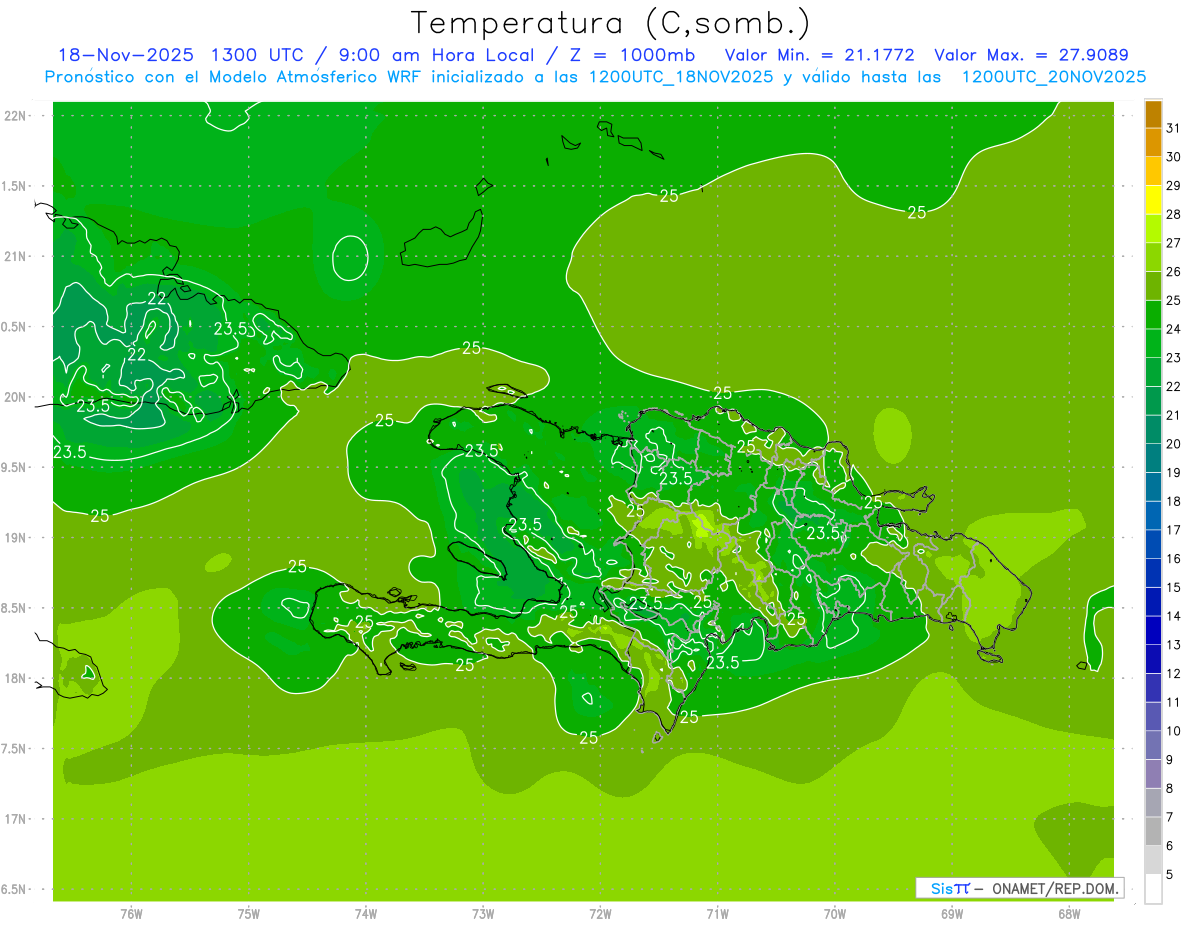
Task: Click the '72W' longitude label
Action: pos(600,914)
